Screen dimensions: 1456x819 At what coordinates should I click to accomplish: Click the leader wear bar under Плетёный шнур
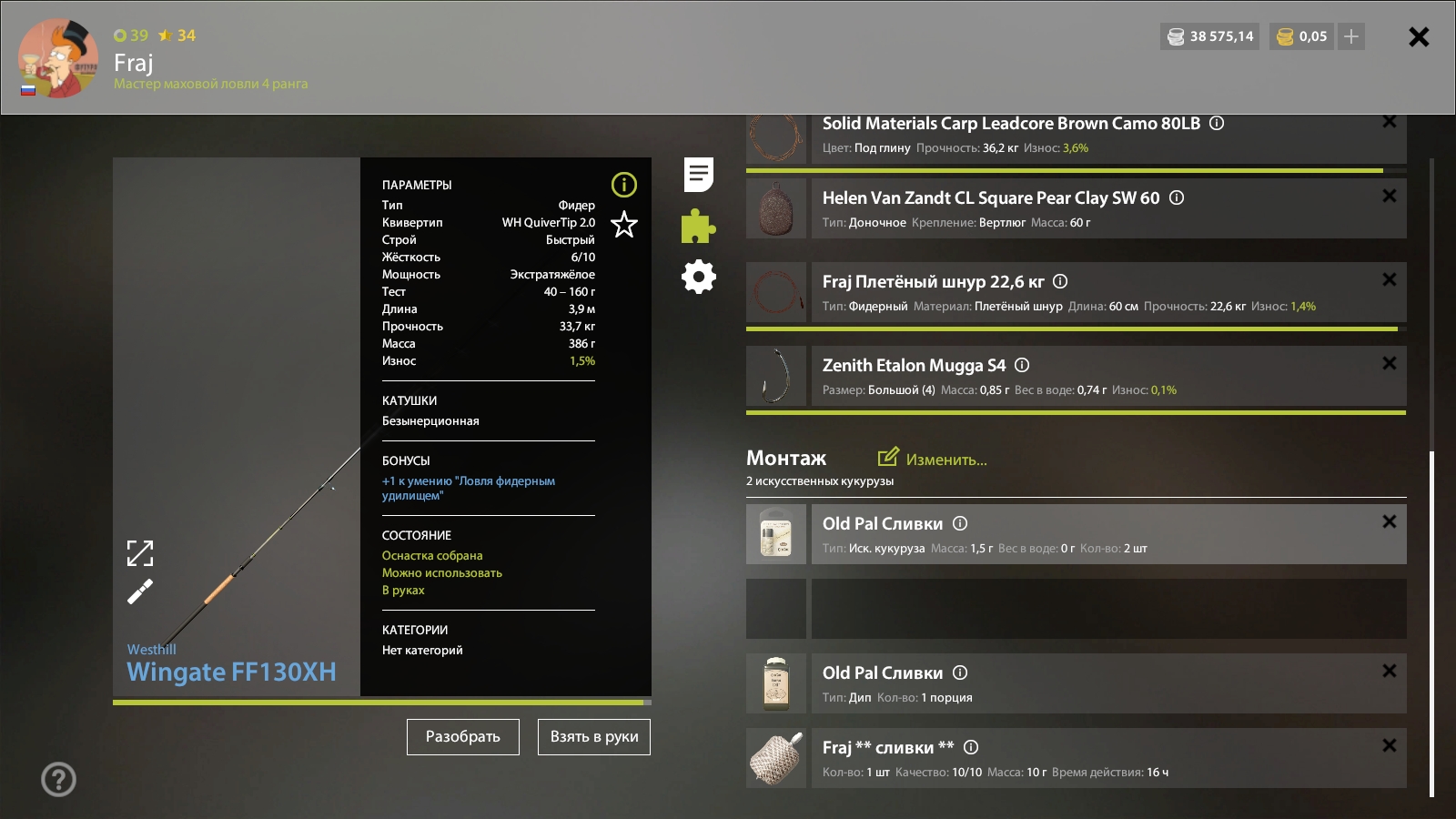tap(1077, 329)
